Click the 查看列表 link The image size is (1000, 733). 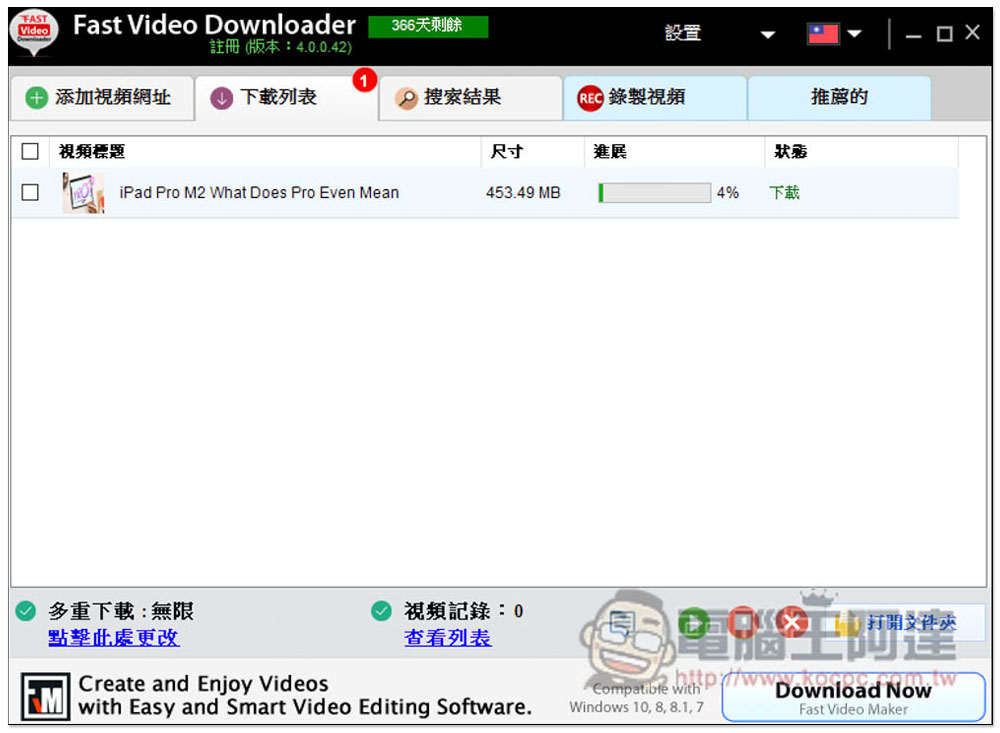448,637
